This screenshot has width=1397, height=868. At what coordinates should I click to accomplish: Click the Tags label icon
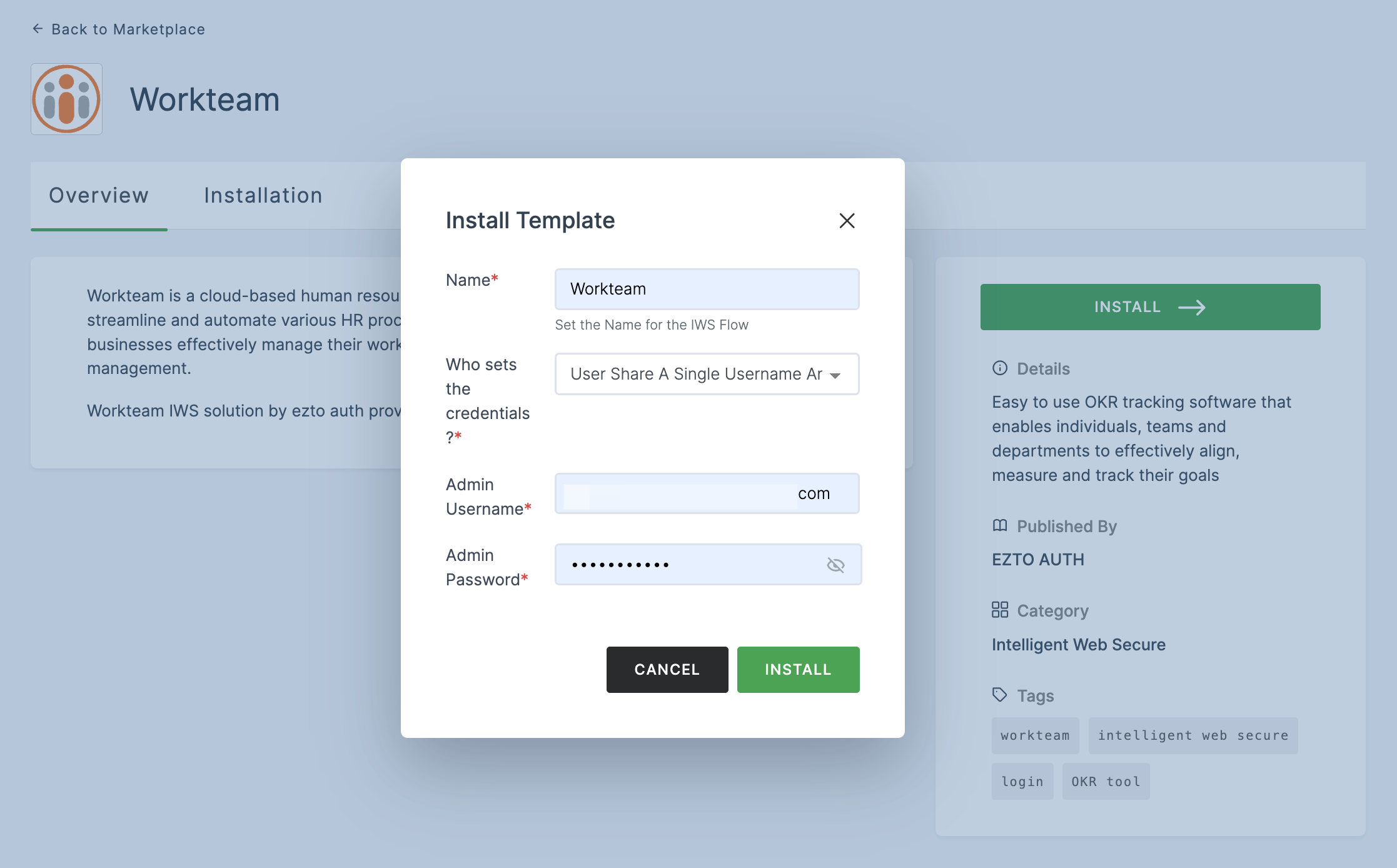point(1000,695)
